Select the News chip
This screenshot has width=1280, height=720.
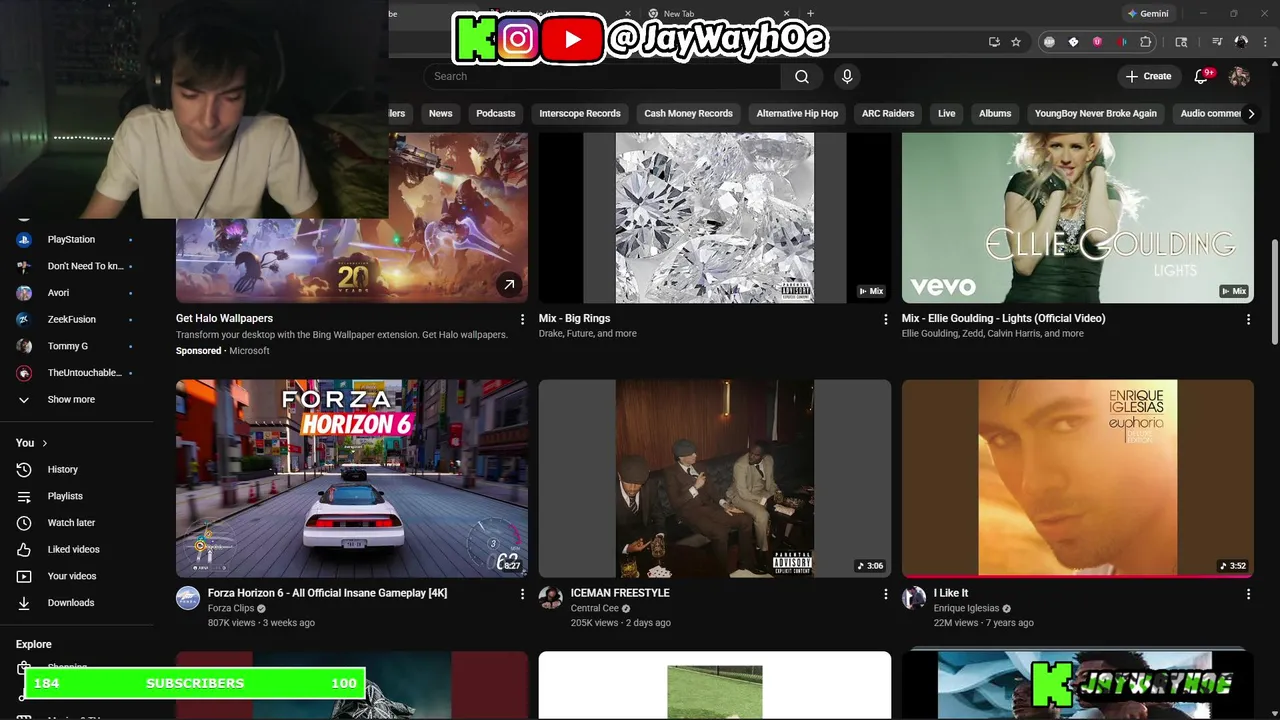(x=441, y=114)
